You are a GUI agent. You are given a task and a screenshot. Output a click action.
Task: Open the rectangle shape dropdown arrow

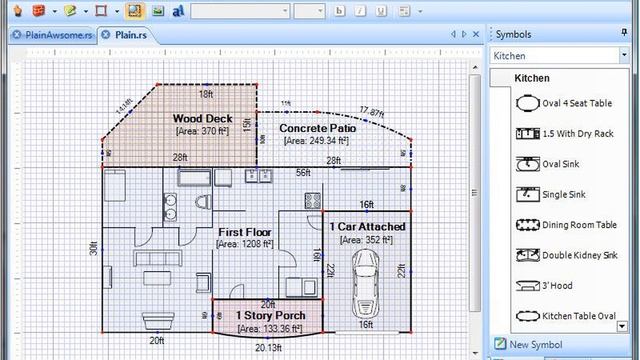coord(117,11)
